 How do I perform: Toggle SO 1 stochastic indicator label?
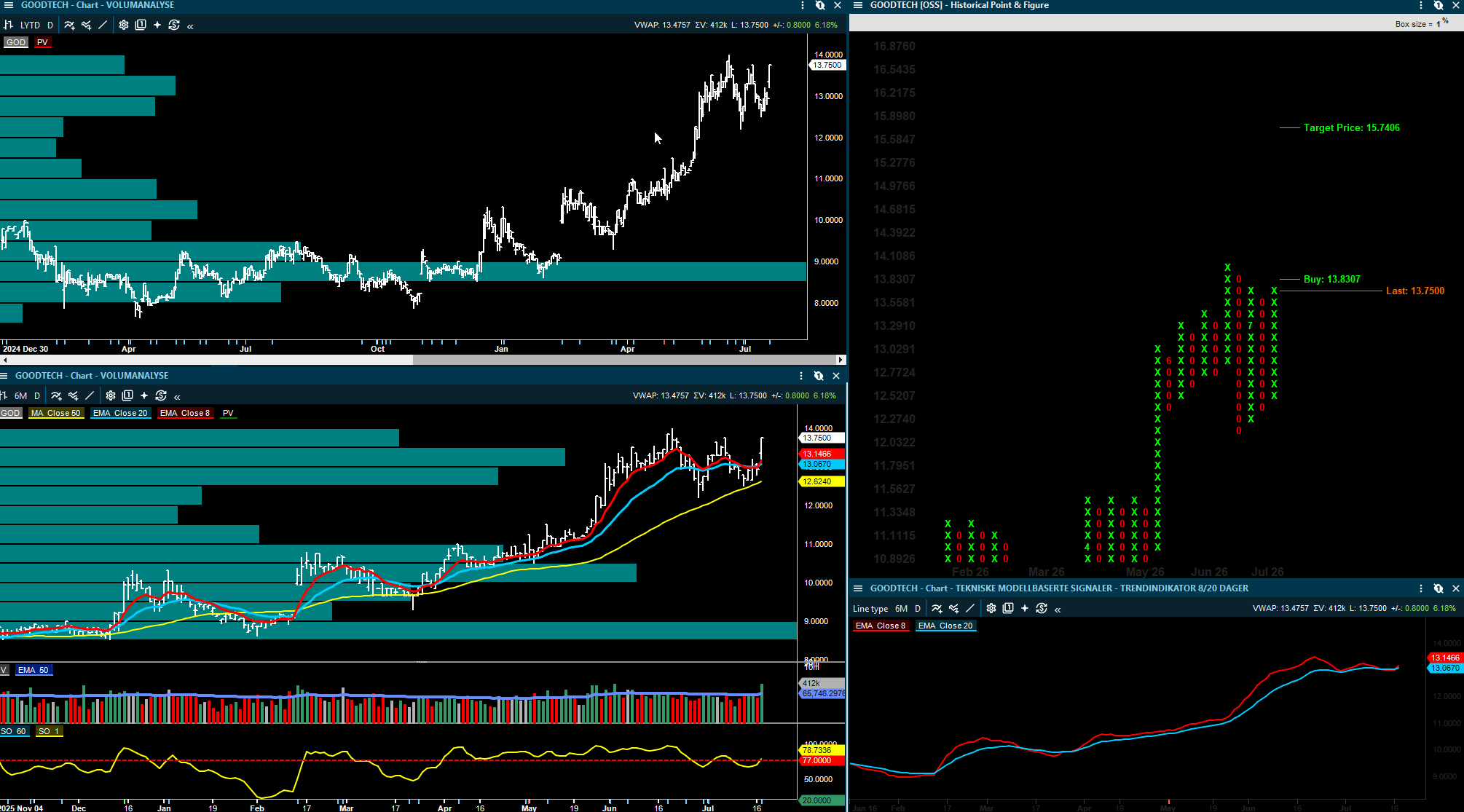point(49,731)
